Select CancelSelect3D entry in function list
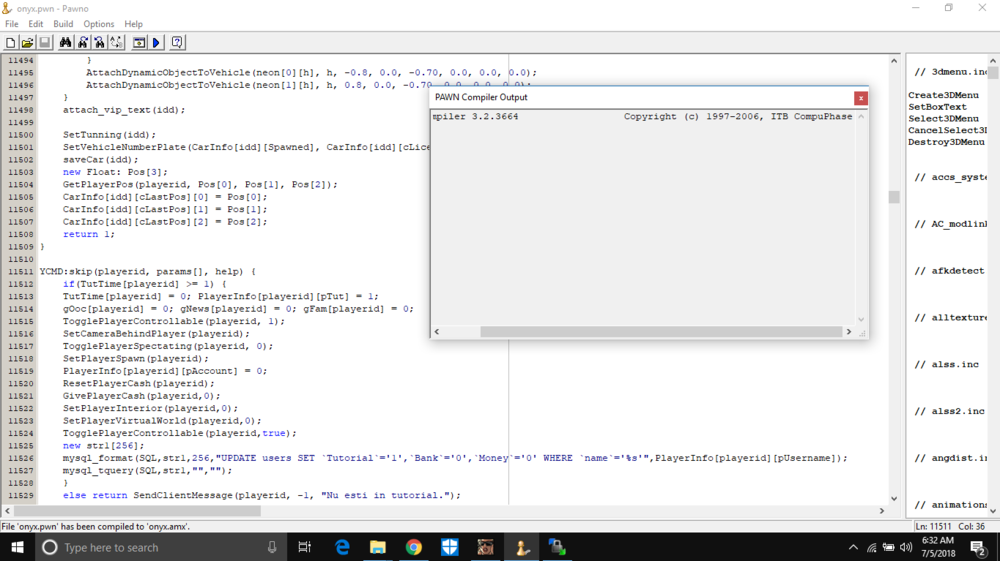Image resolution: width=1000 pixels, height=561 pixels. (947, 130)
